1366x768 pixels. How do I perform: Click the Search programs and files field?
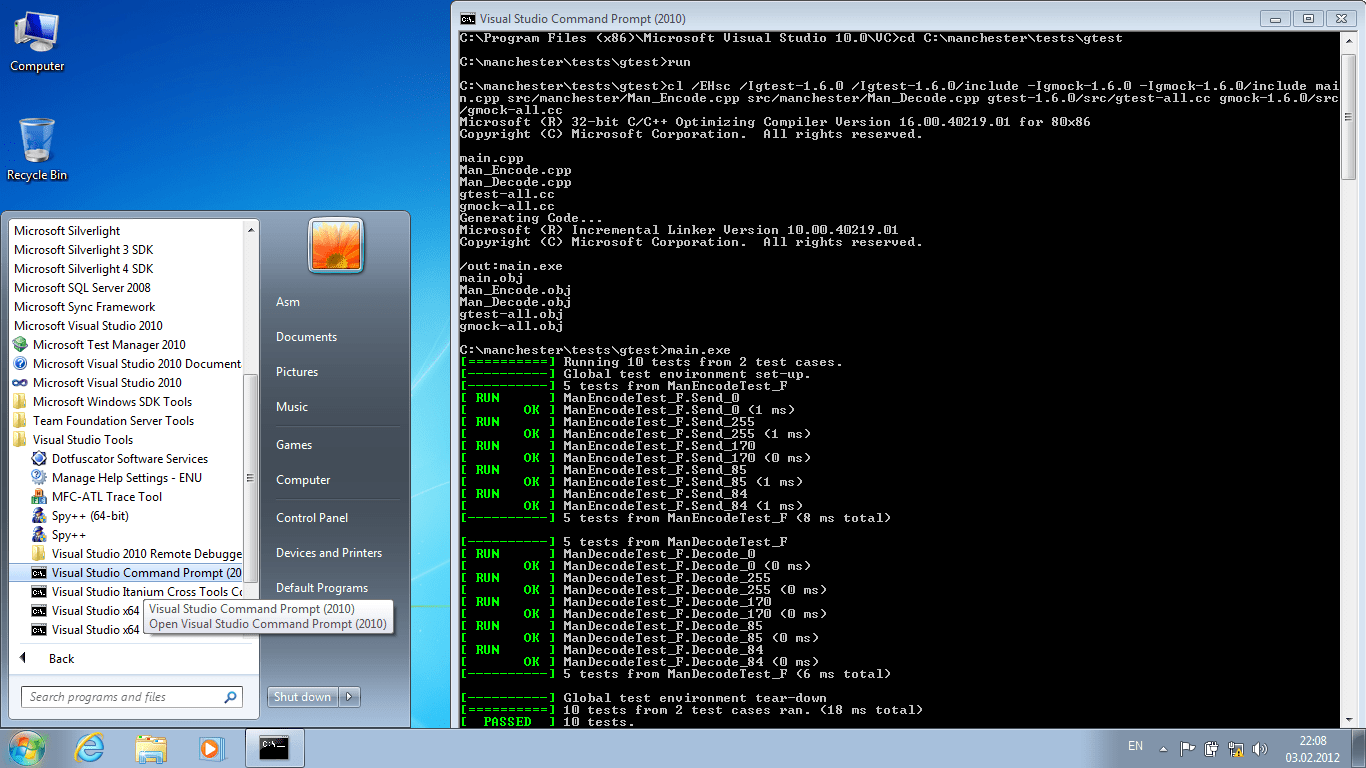click(131, 697)
